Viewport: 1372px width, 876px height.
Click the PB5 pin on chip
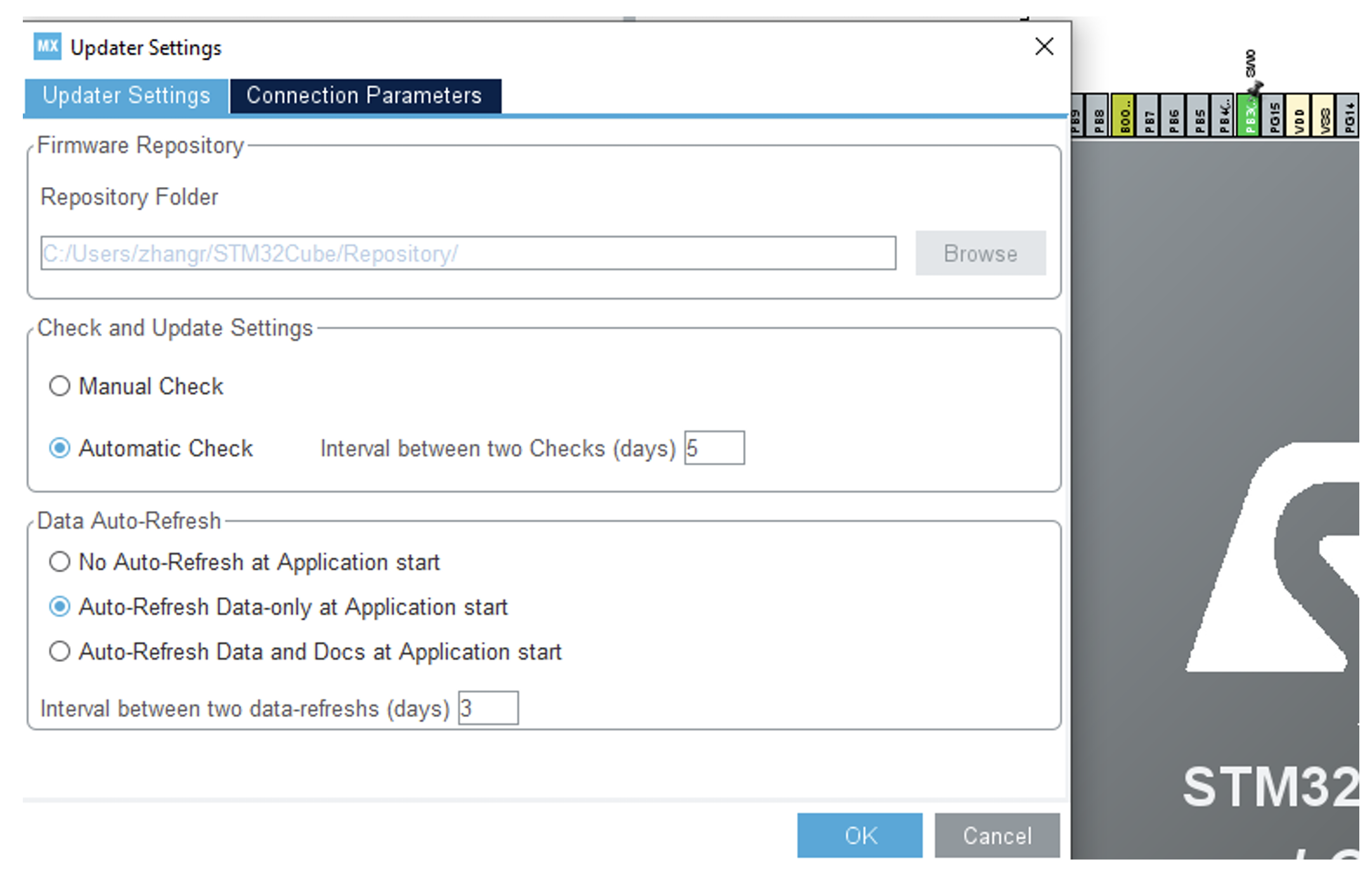click(1199, 115)
